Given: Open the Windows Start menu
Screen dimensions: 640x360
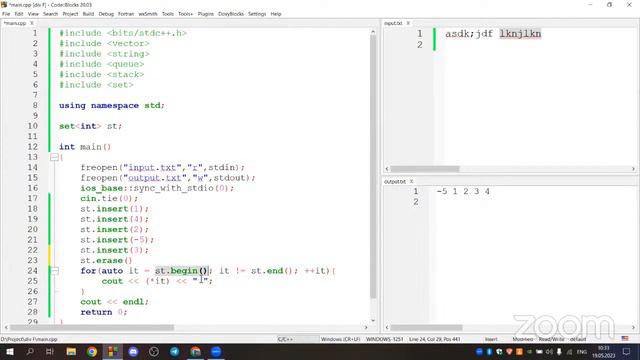Looking at the screenshot, I should click(x=9, y=351).
